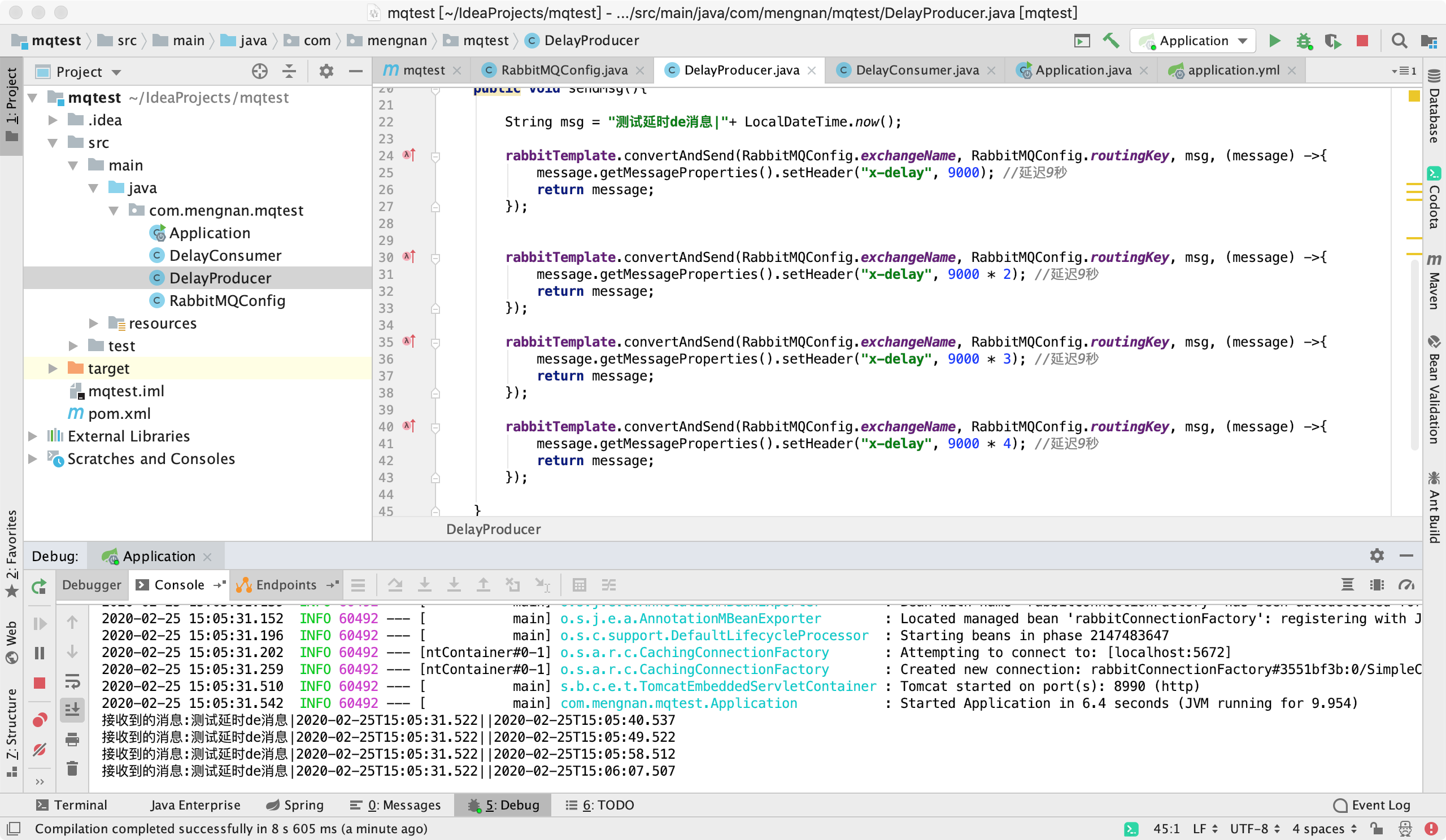
Task: Switch to the DelayConsumer.java editor tab
Action: [x=916, y=70]
